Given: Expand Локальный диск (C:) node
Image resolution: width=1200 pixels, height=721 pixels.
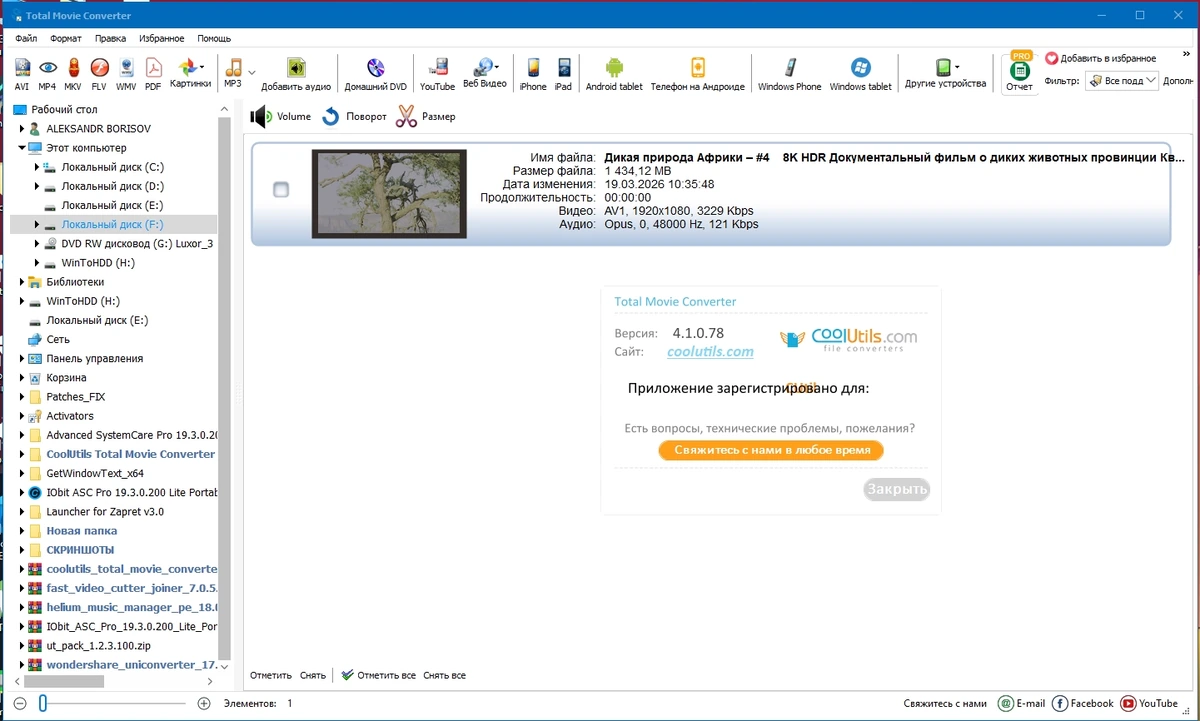Looking at the screenshot, I should coord(37,167).
